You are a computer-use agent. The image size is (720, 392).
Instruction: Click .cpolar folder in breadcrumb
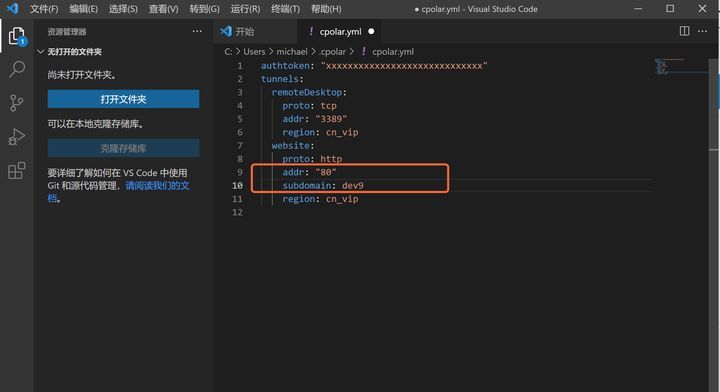pyautogui.click(x=332, y=51)
